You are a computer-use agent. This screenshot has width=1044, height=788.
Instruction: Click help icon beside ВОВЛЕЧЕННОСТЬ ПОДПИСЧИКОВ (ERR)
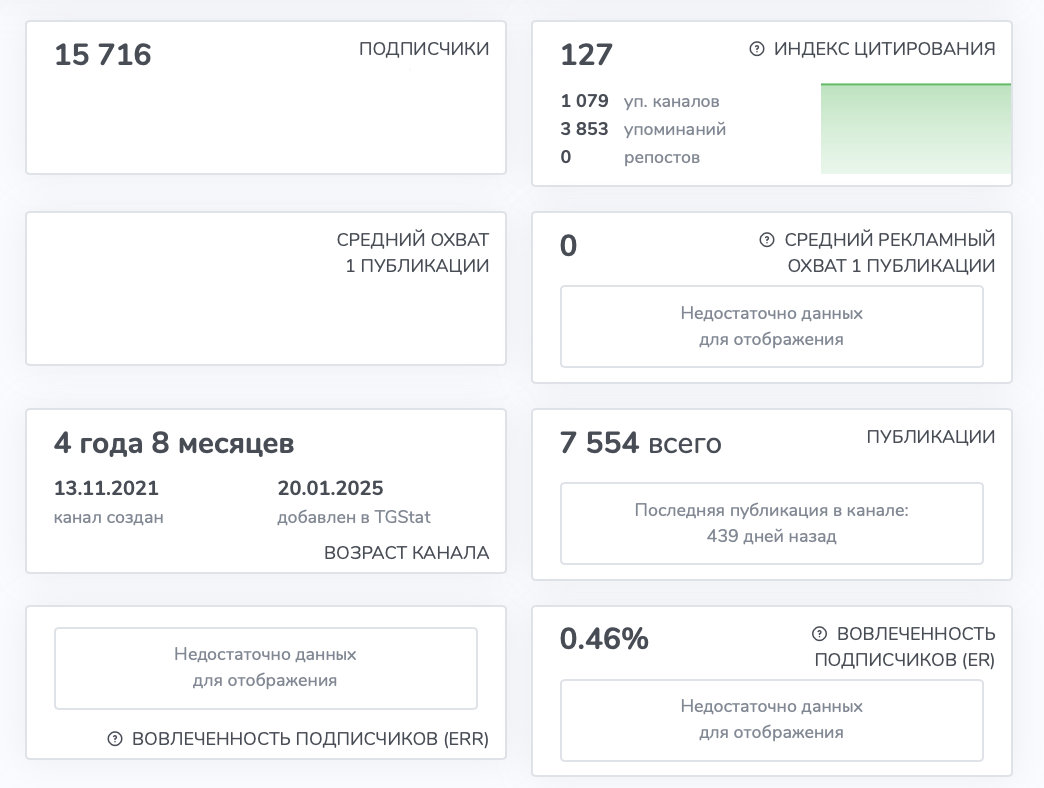click(115, 739)
